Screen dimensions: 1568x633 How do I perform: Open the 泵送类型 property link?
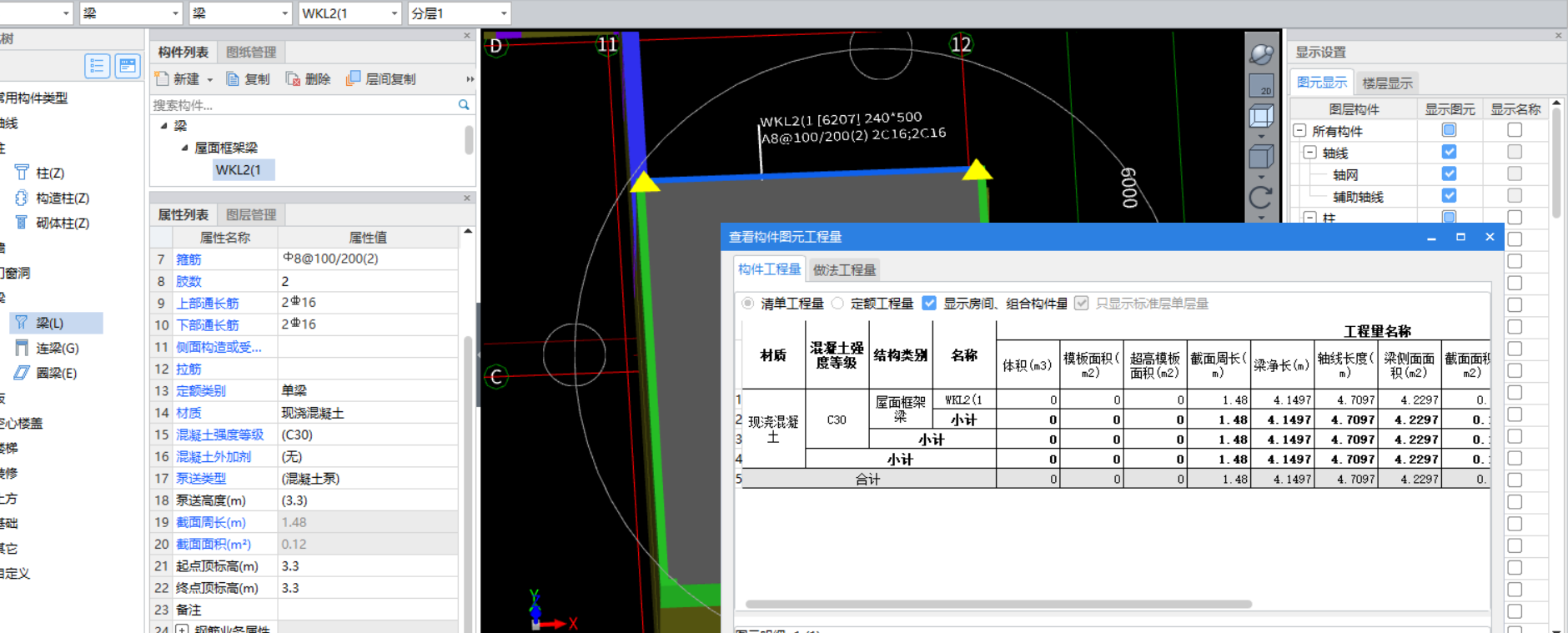point(201,478)
